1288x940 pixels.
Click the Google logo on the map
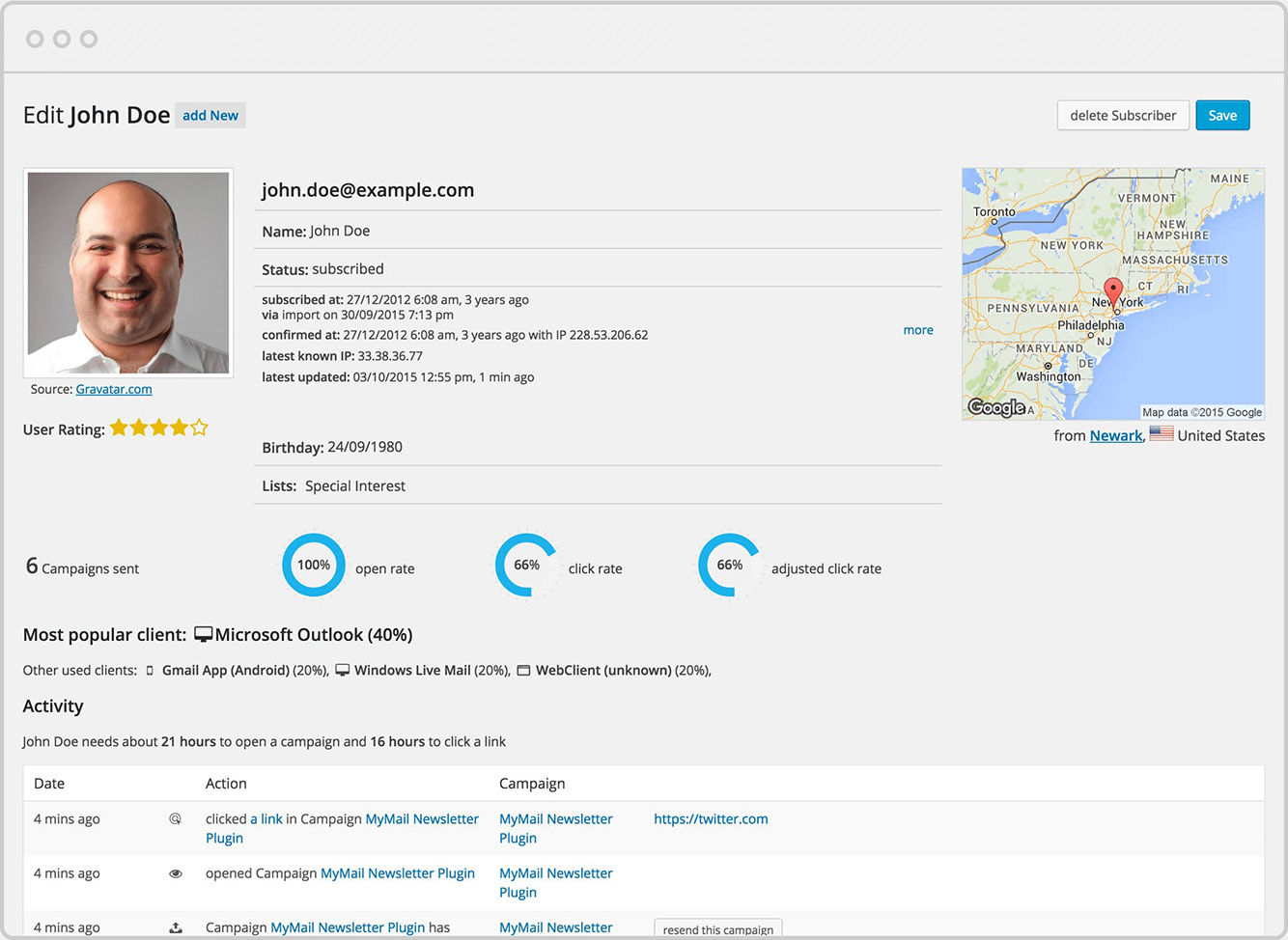click(994, 407)
